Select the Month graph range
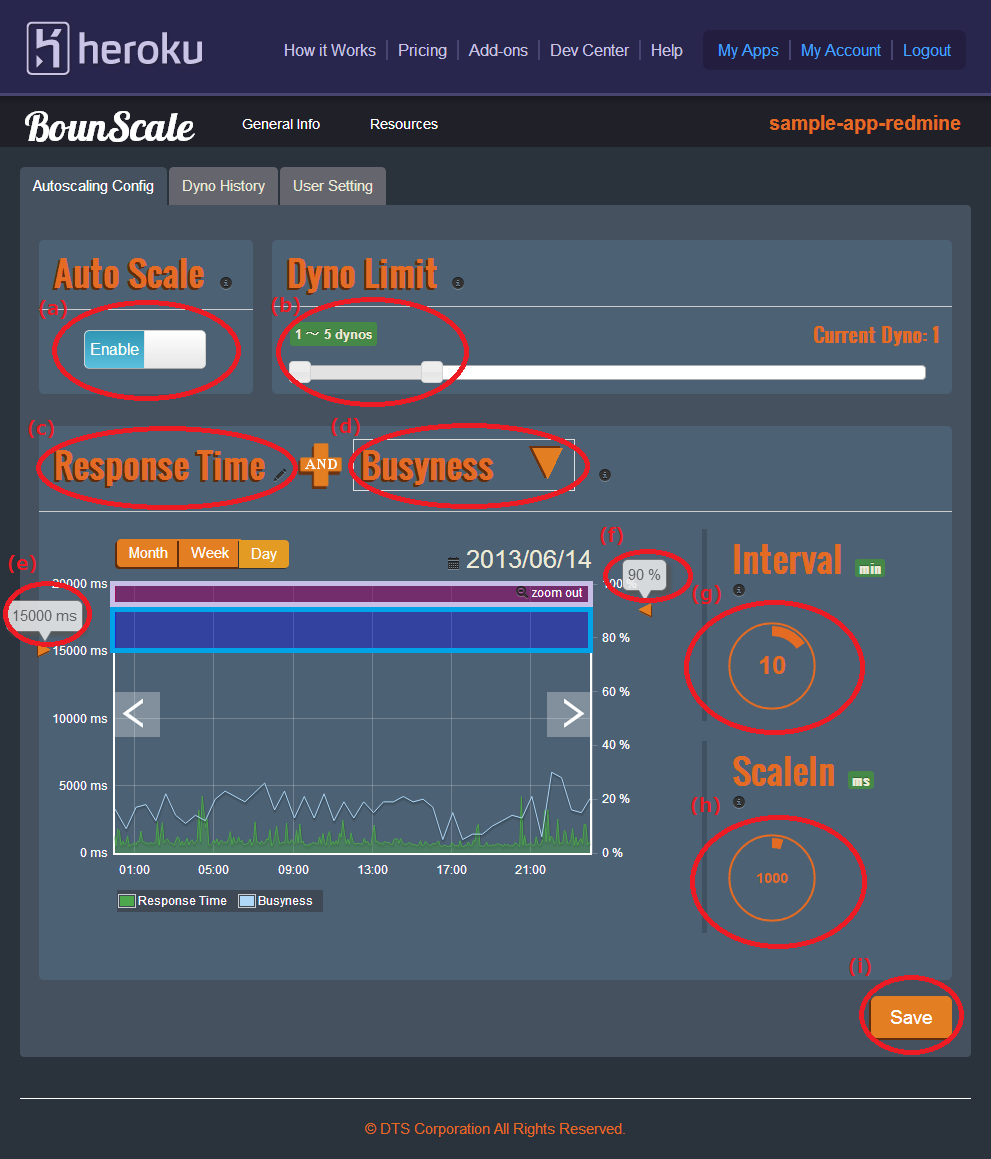991x1159 pixels. click(148, 553)
